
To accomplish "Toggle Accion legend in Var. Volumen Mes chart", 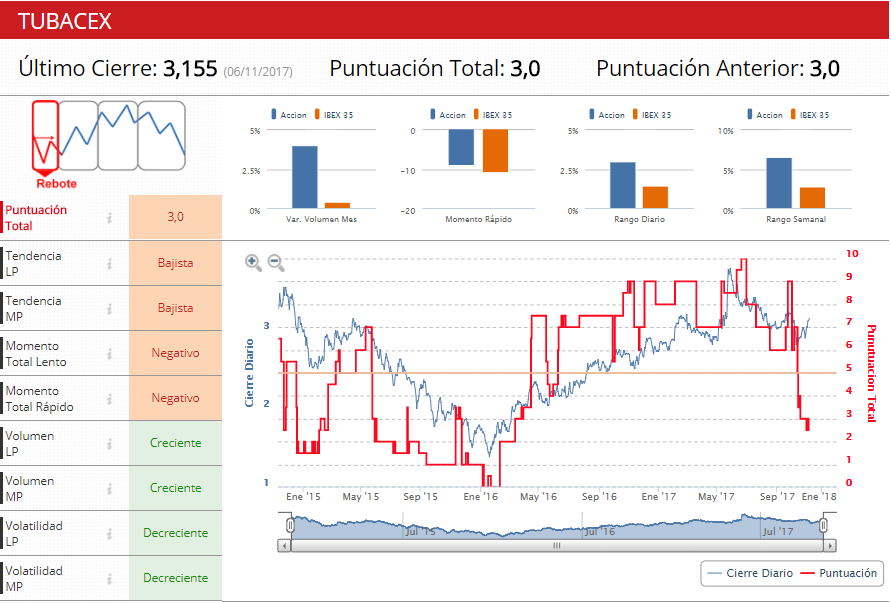I will pos(289,115).
